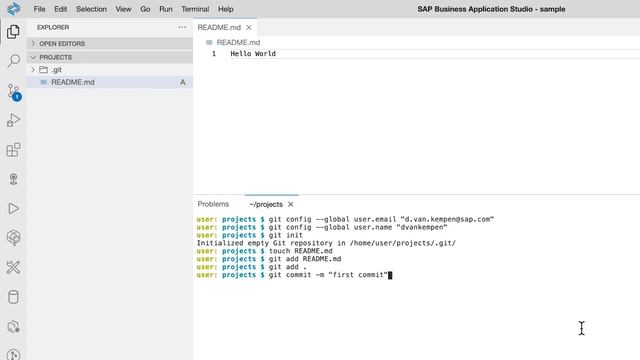Click the EXPLORER panel title
The width and height of the screenshot is (640, 360).
tap(53, 27)
